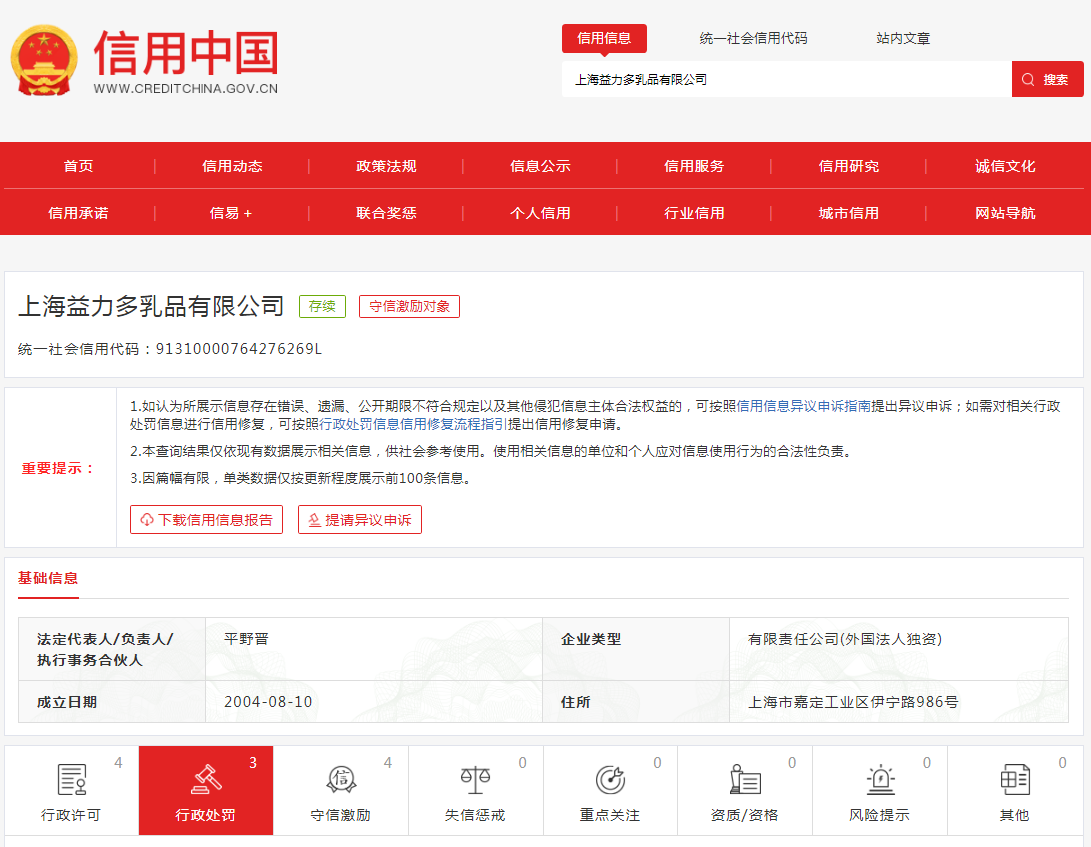
Task: Open 信用动态 in navigation menu
Action: (x=232, y=166)
